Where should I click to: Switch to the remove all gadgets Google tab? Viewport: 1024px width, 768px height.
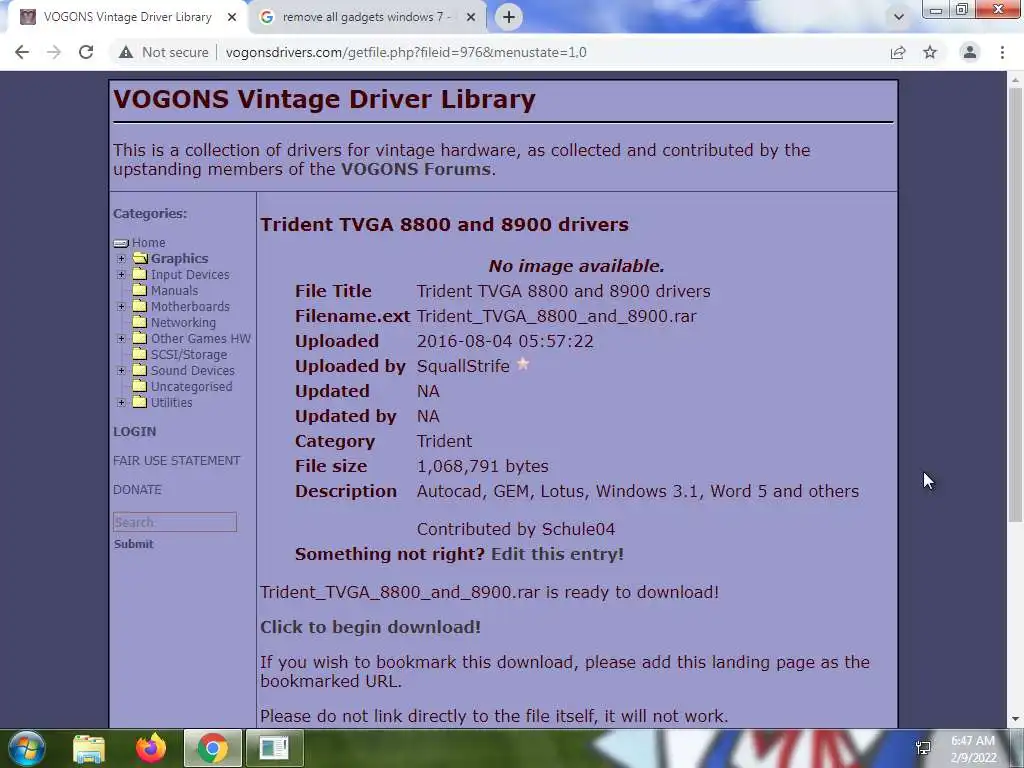pos(367,17)
